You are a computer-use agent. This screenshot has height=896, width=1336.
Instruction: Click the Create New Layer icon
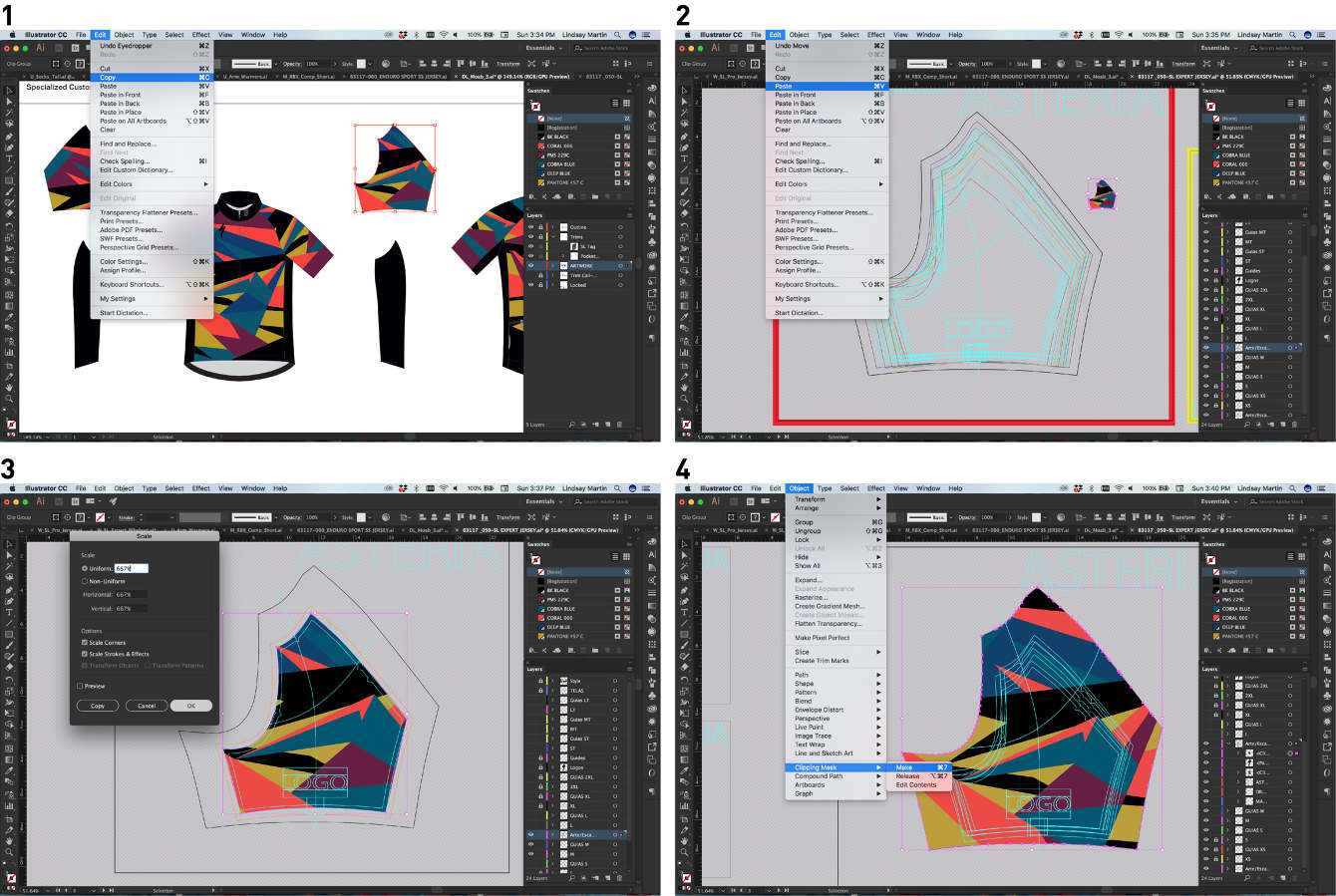pyautogui.click(x=608, y=425)
